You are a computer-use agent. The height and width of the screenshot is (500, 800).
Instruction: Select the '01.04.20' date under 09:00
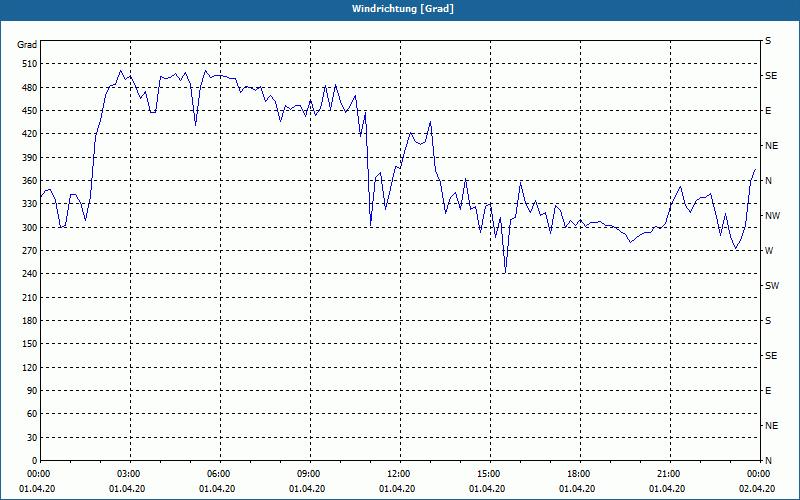[307, 489]
